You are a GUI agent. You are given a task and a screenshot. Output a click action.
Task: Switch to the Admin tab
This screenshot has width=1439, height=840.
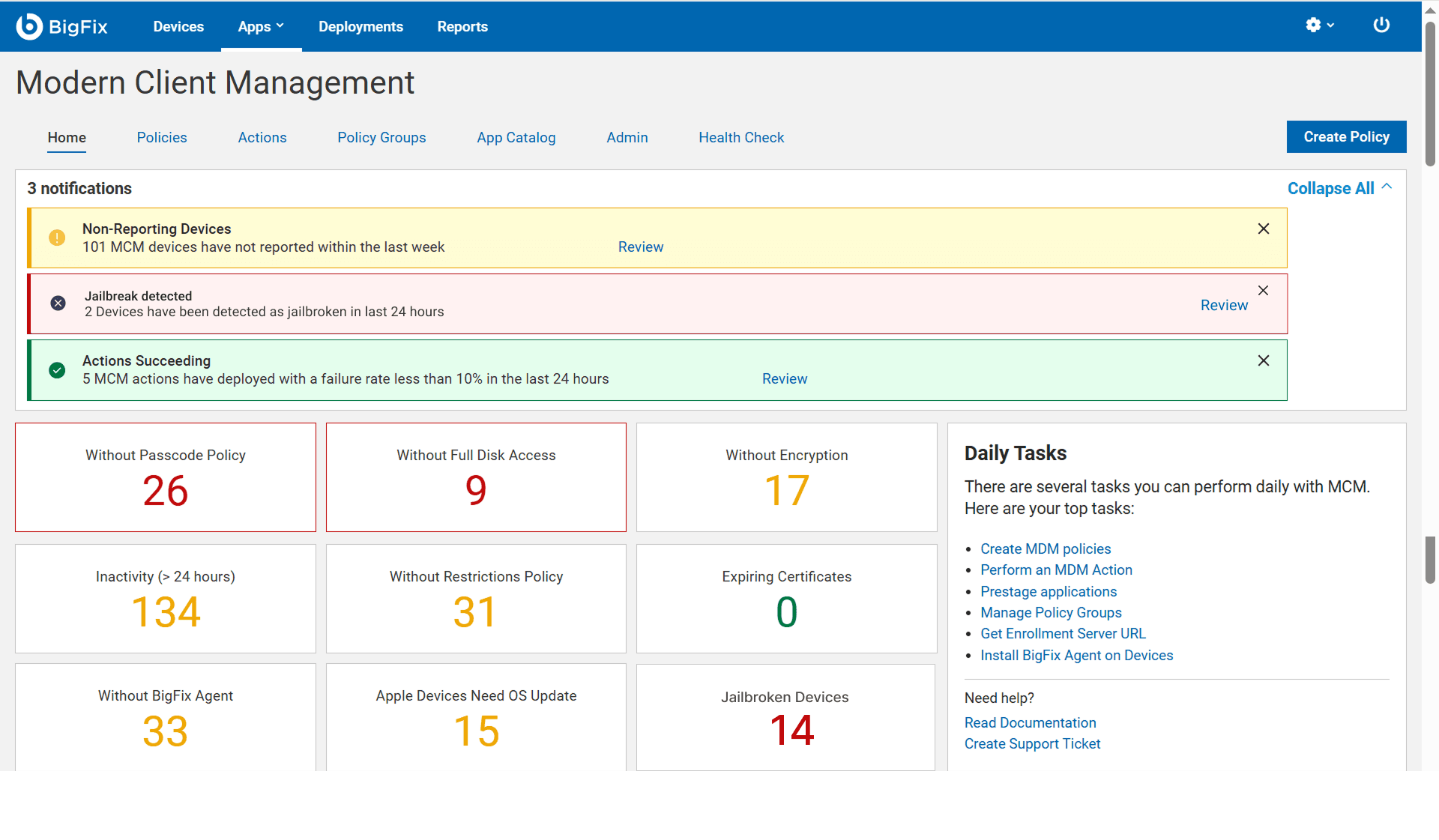627,138
